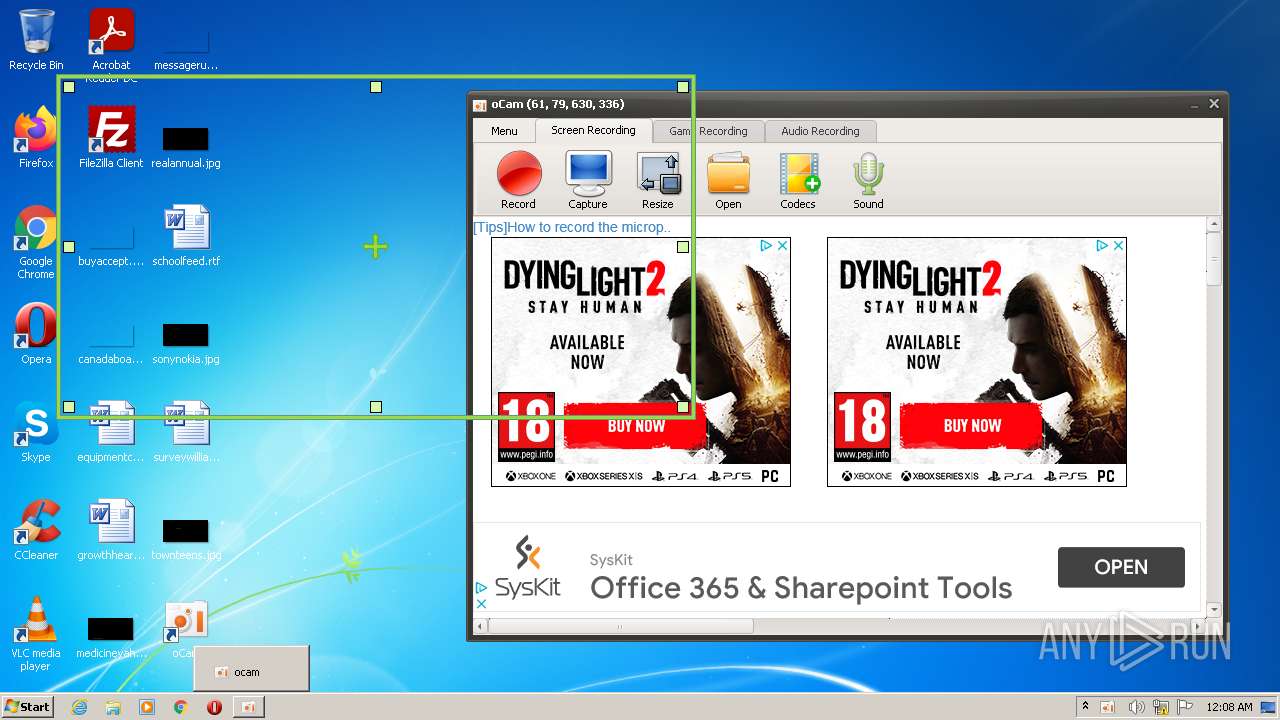Open the media player taskbar icon

(147, 707)
